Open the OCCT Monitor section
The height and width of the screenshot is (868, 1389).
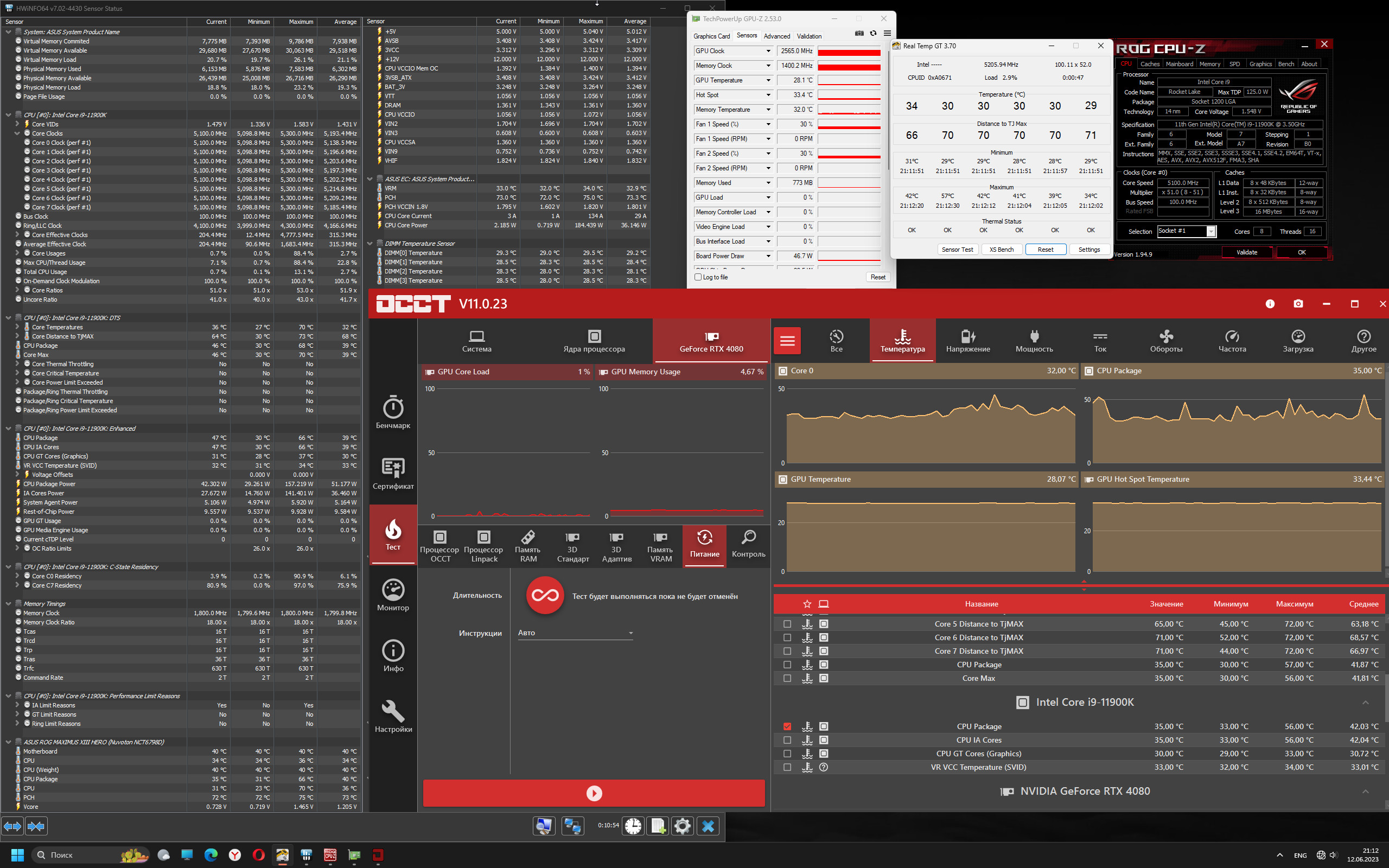[393, 595]
